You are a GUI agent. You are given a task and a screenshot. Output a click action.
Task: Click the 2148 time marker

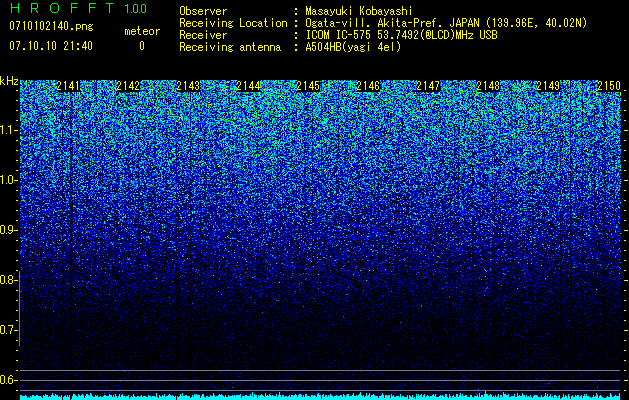tap(488, 86)
